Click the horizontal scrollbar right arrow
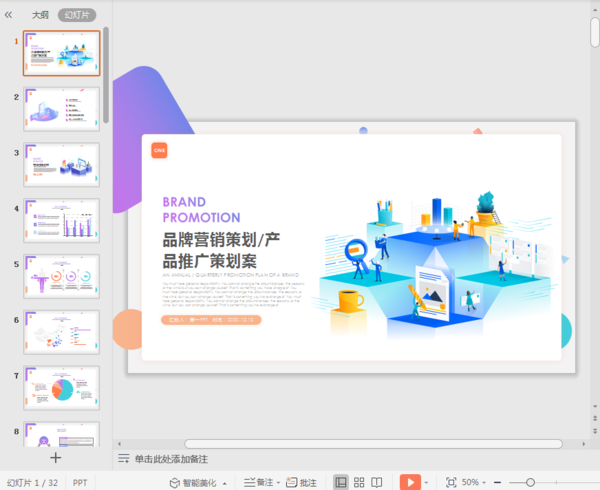This screenshot has width=600, height=490. point(584,444)
